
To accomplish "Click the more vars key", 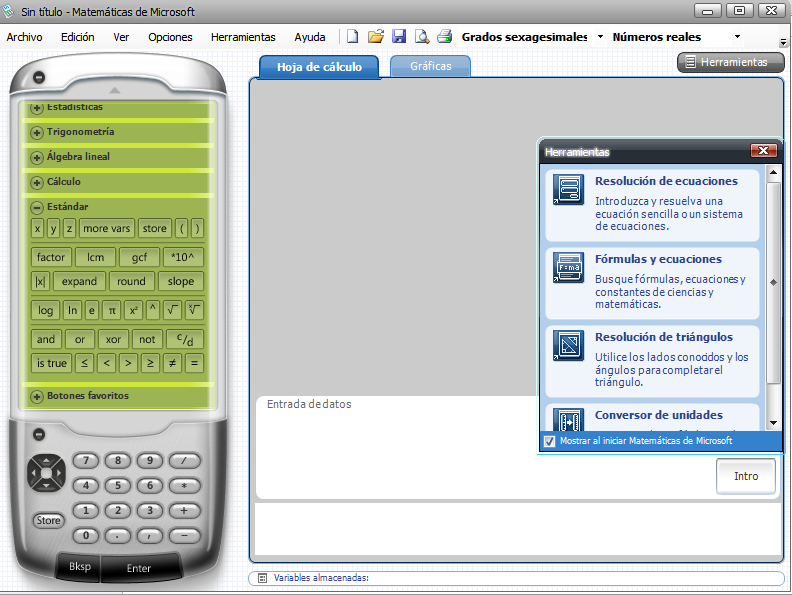I will [x=107, y=228].
